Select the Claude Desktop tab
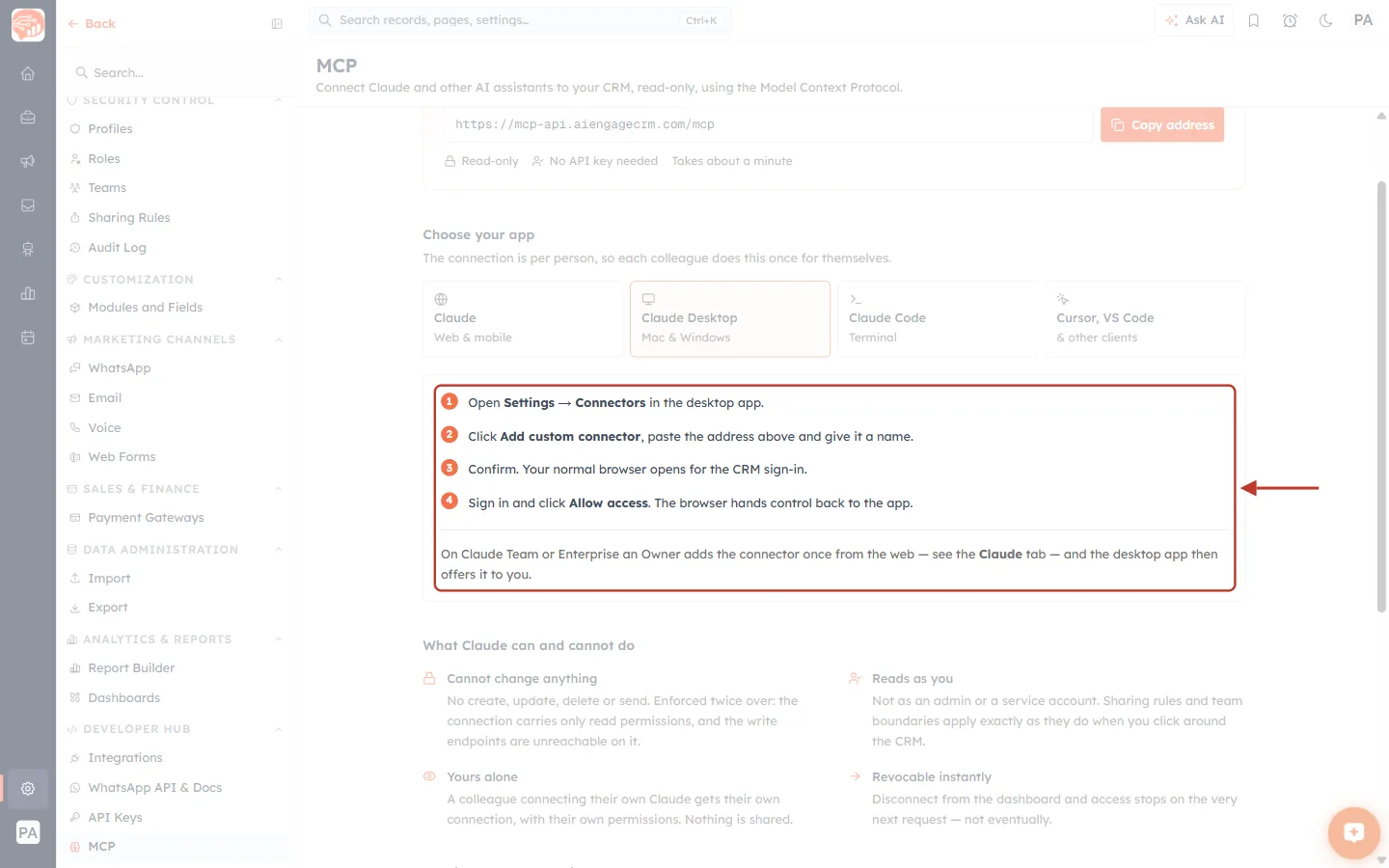The height and width of the screenshot is (868, 1389). pos(730,319)
